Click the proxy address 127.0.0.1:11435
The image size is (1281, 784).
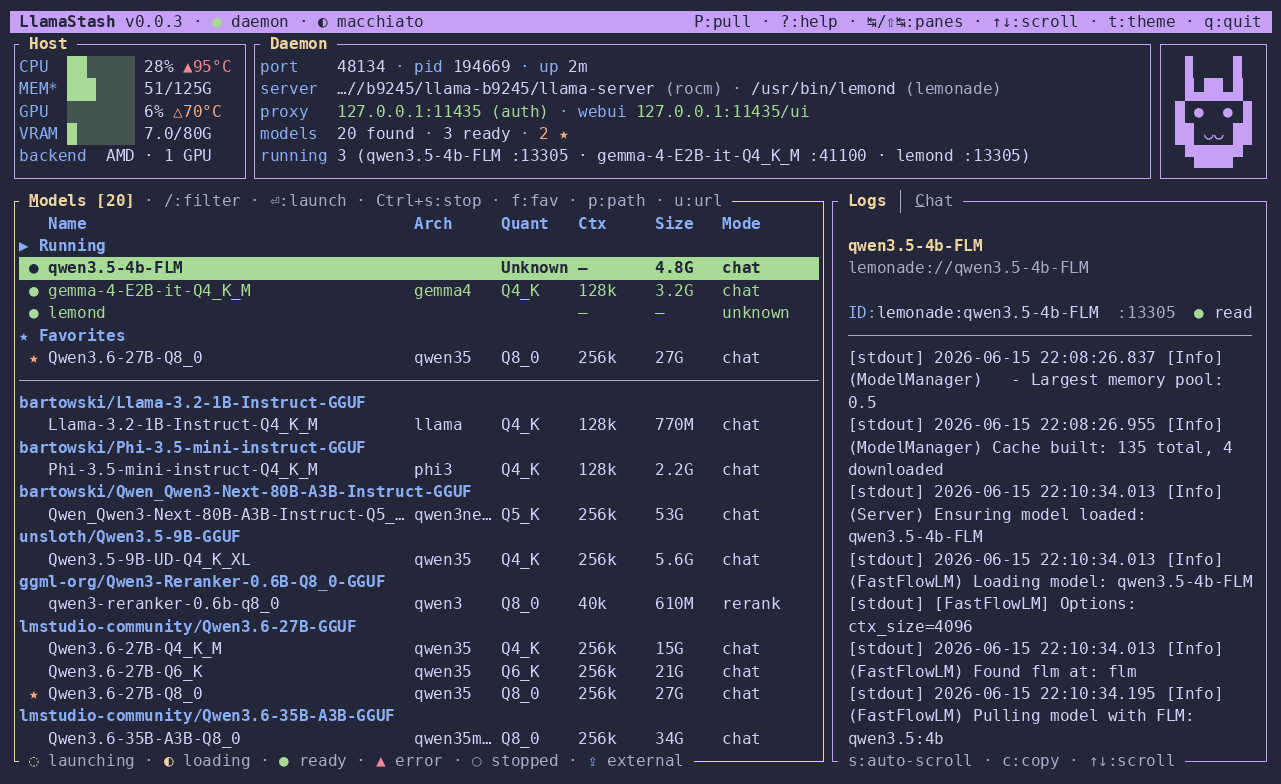(x=410, y=112)
